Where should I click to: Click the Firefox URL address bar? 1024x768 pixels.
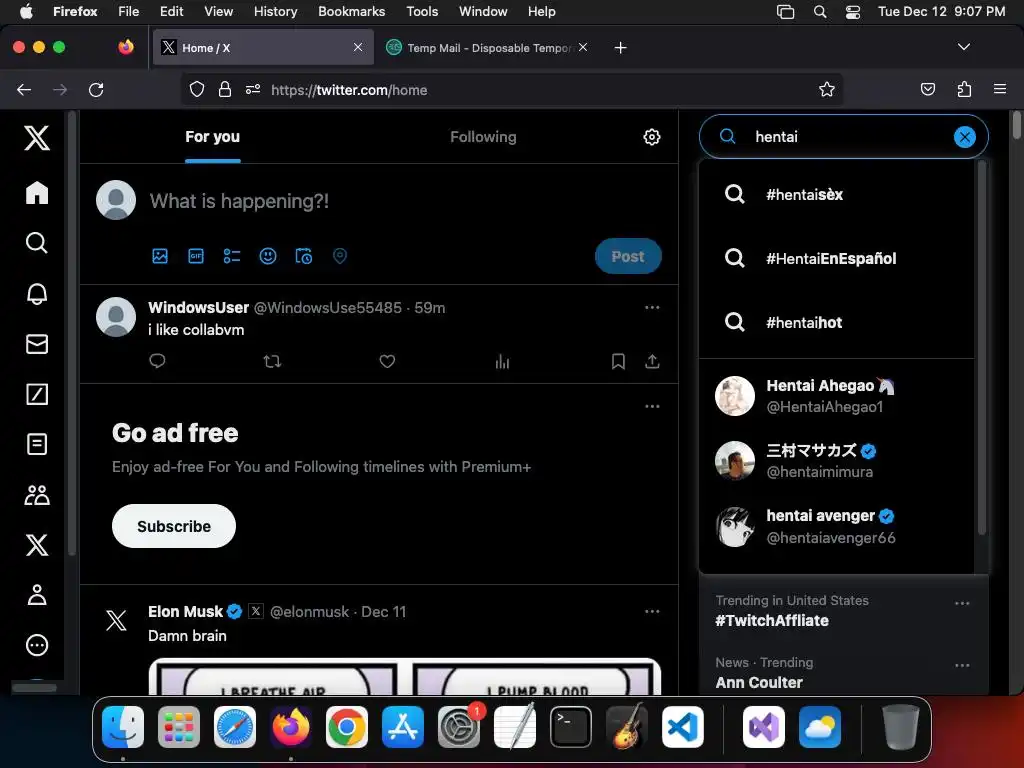click(x=513, y=90)
